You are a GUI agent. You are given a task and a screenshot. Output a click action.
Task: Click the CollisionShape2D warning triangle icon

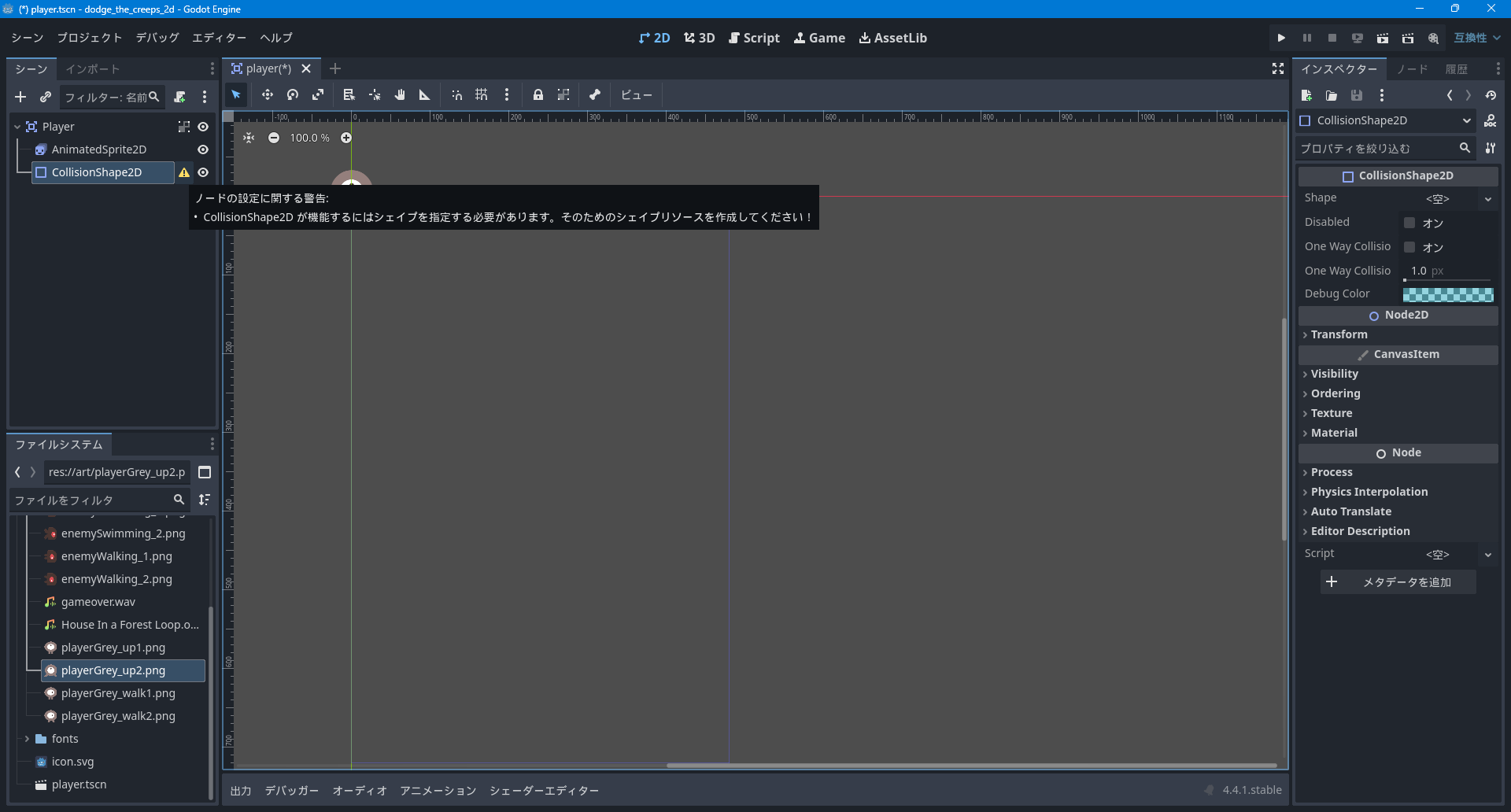pos(184,172)
